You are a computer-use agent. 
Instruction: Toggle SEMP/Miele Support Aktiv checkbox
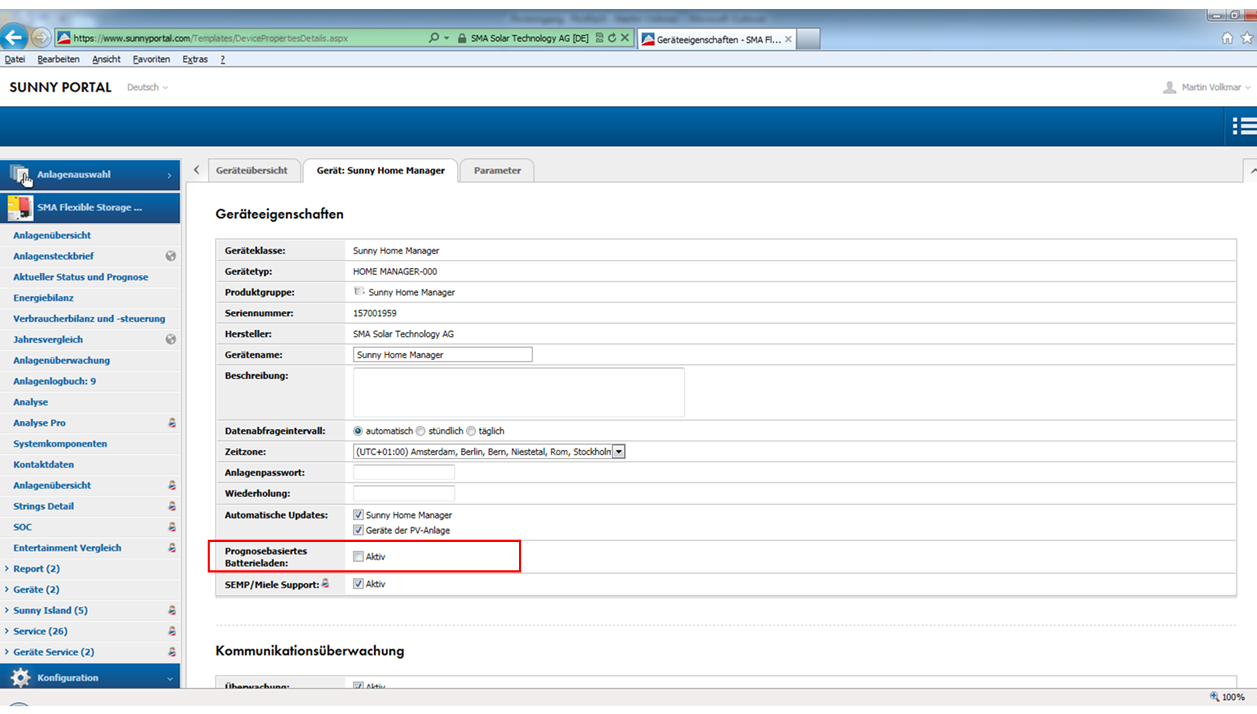click(358, 584)
